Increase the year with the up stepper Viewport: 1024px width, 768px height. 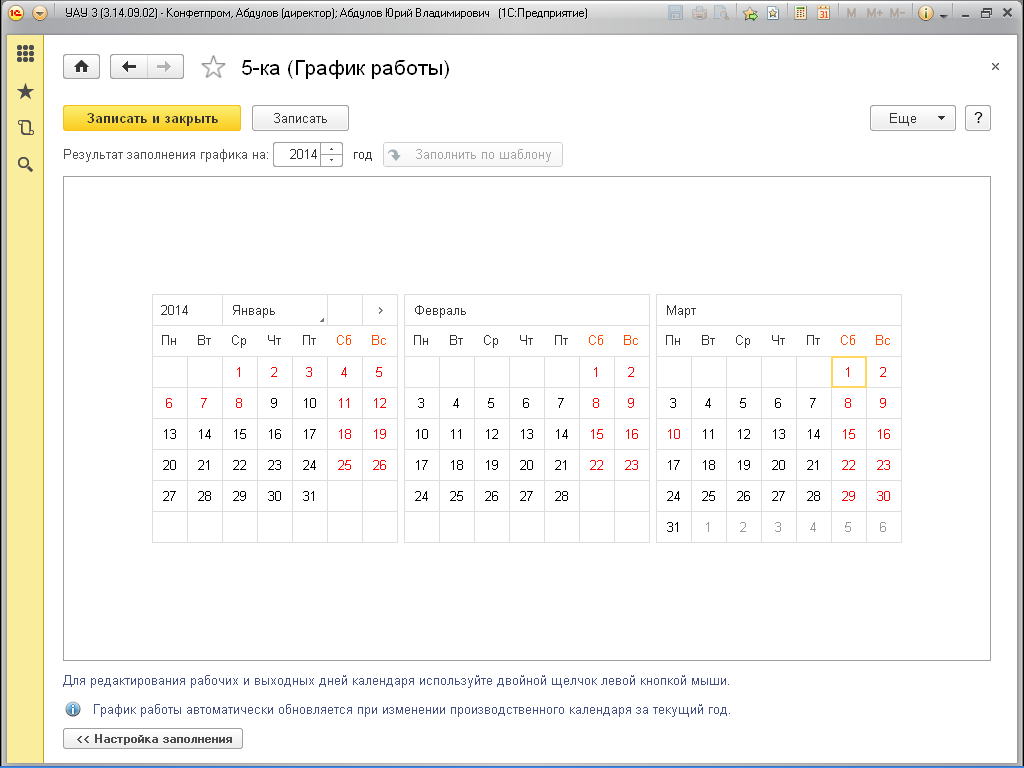[x=332, y=150]
